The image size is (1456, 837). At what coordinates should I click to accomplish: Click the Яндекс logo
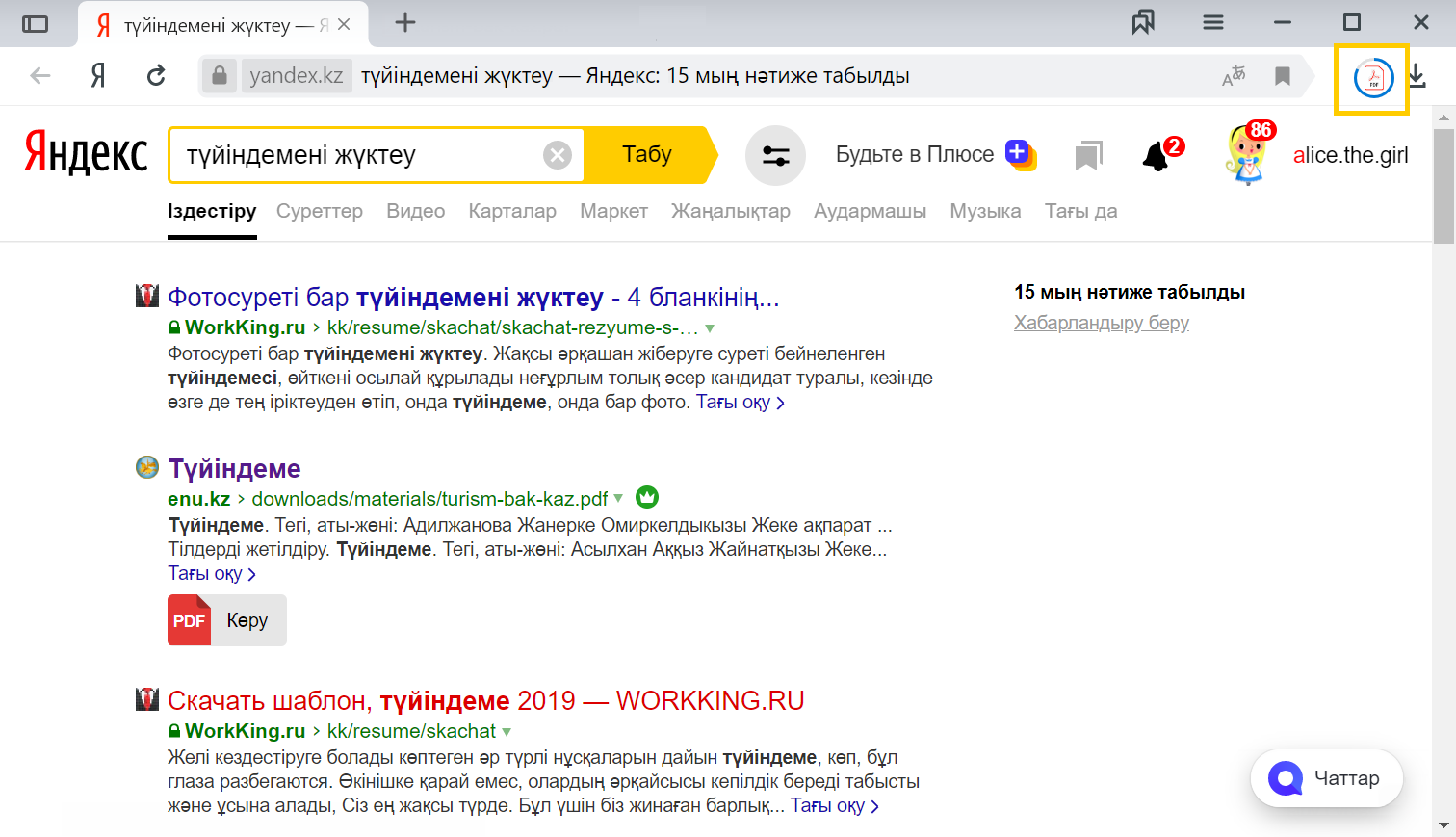click(86, 154)
